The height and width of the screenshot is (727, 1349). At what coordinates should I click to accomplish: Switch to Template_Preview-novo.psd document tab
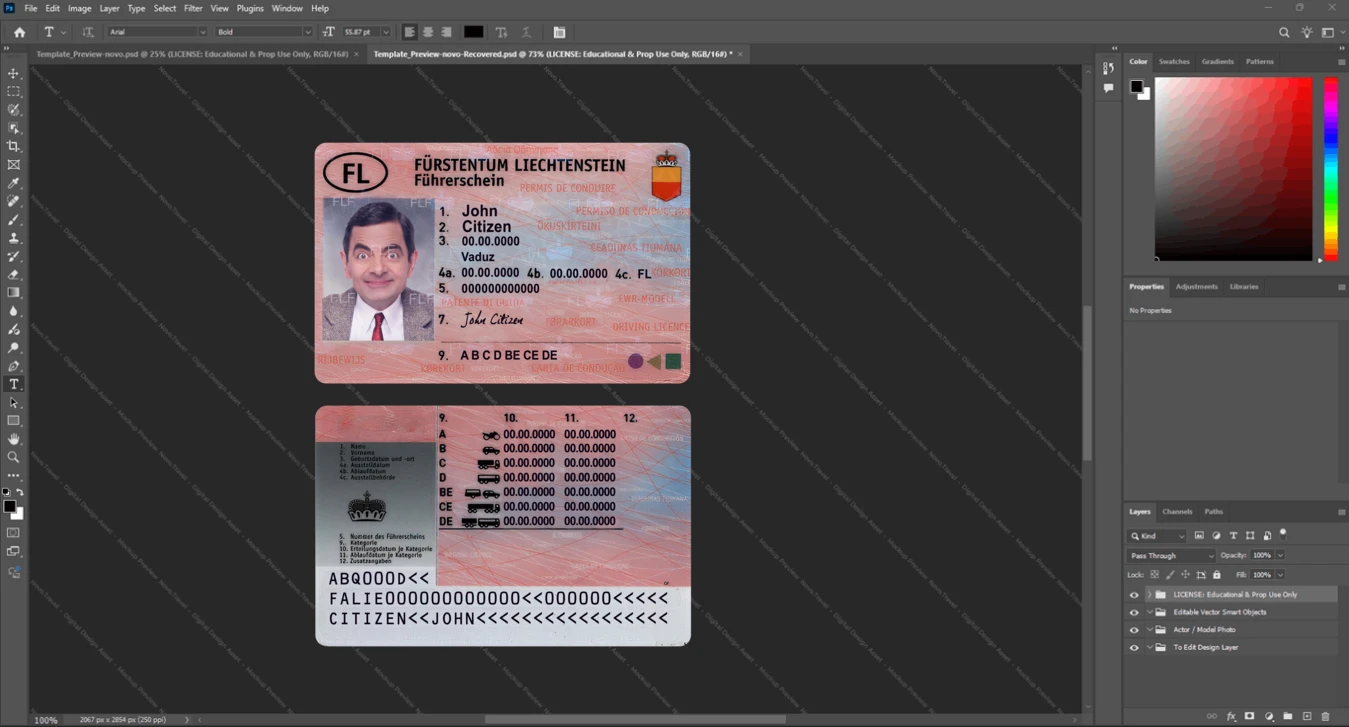tap(192, 54)
